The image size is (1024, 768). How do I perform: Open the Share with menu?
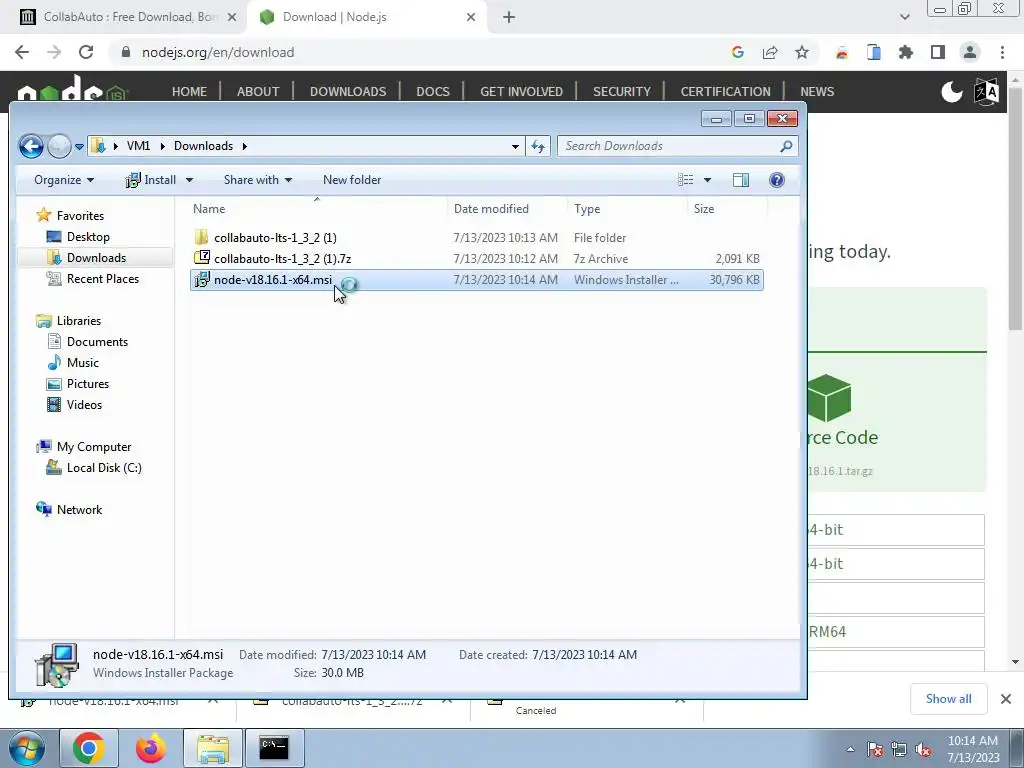pyautogui.click(x=257, y=180)
